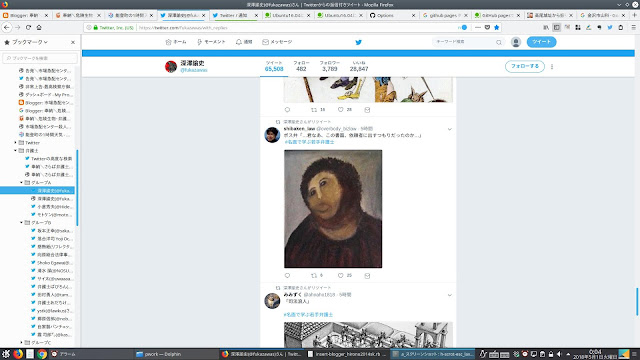This screenshot has height=360, width=640.
Task: Open the Firefox home page
Action: (x=39, y=27)
